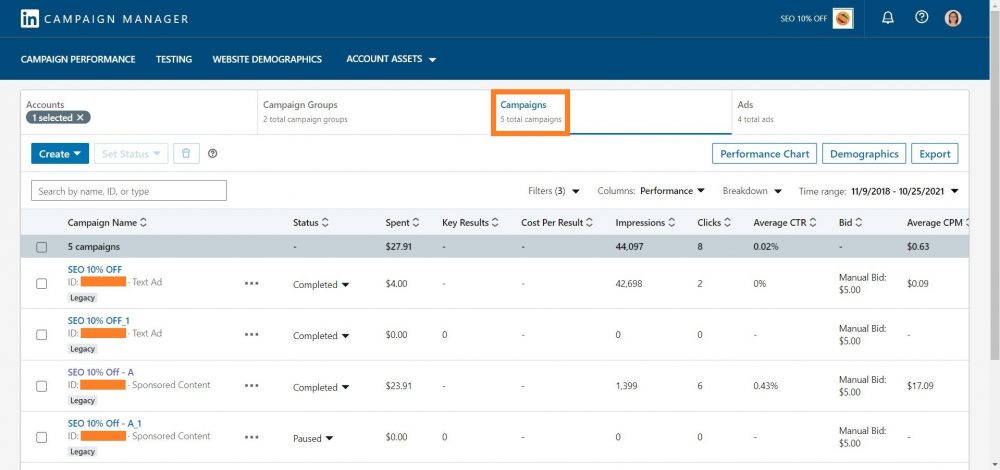Change Completed status of SEO 10% OFF

click(x=321, y=284)
